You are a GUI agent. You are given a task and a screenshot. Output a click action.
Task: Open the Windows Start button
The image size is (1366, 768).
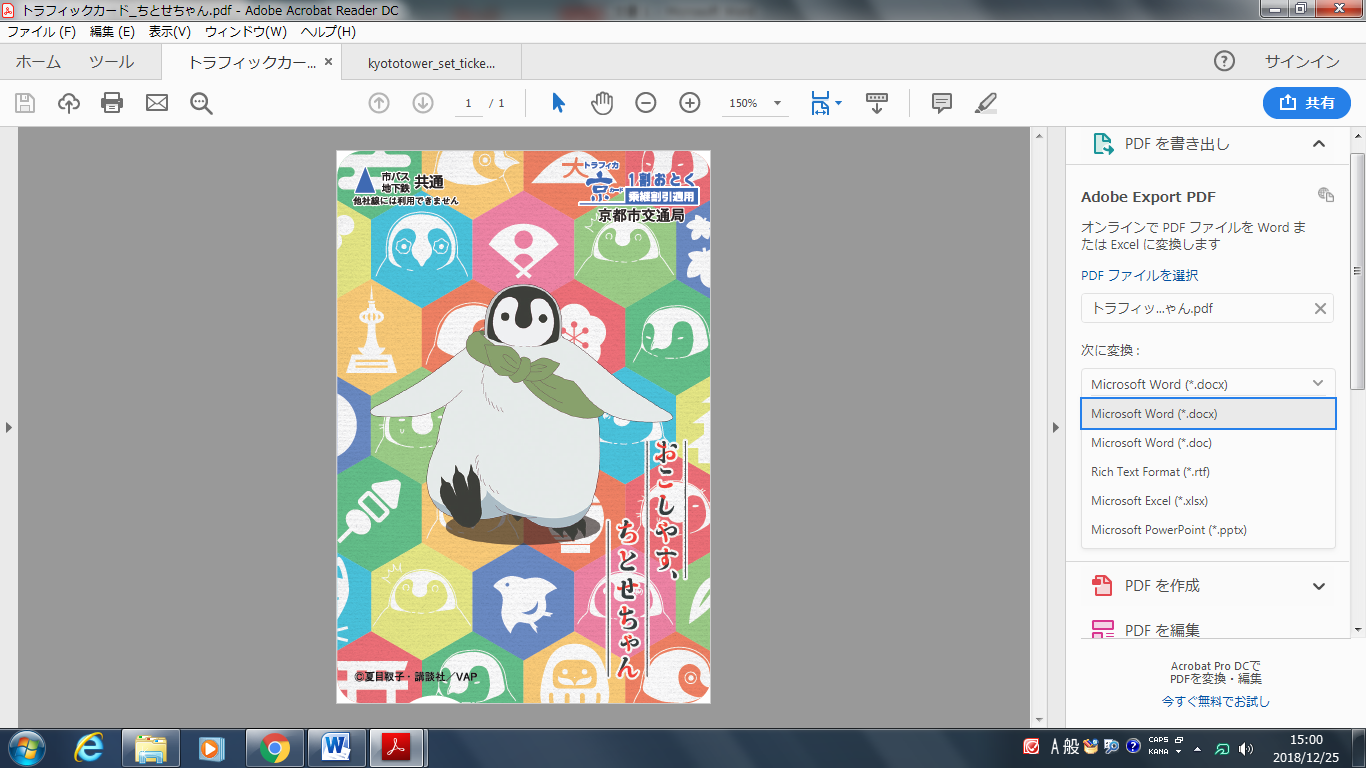(x=26, y=747)
